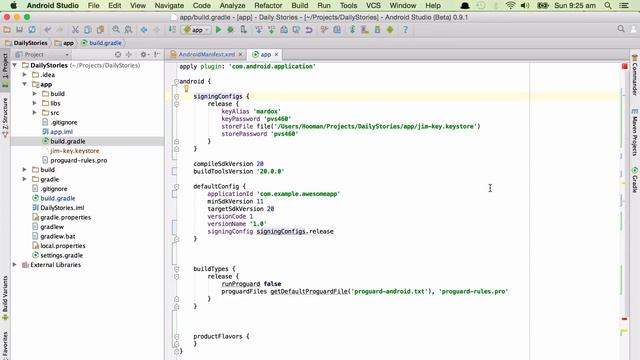Image resolution: width=640 pixels, height=360 pixels.
Task: Toggle the Build Variants tool window
Action: pos(5,298)
